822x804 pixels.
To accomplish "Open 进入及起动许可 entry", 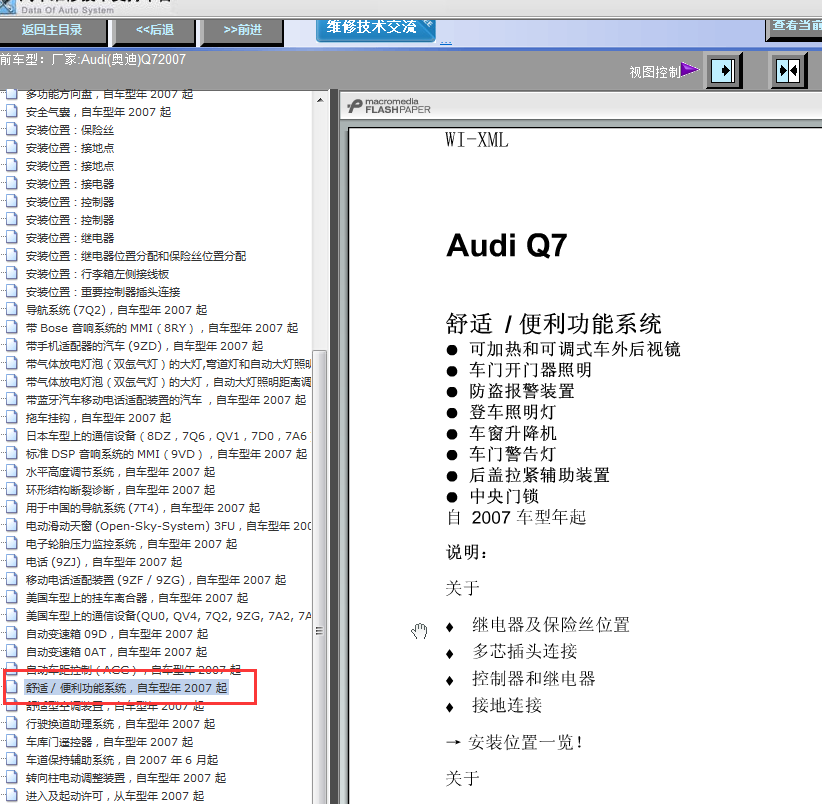I will (x=115, y=796).
